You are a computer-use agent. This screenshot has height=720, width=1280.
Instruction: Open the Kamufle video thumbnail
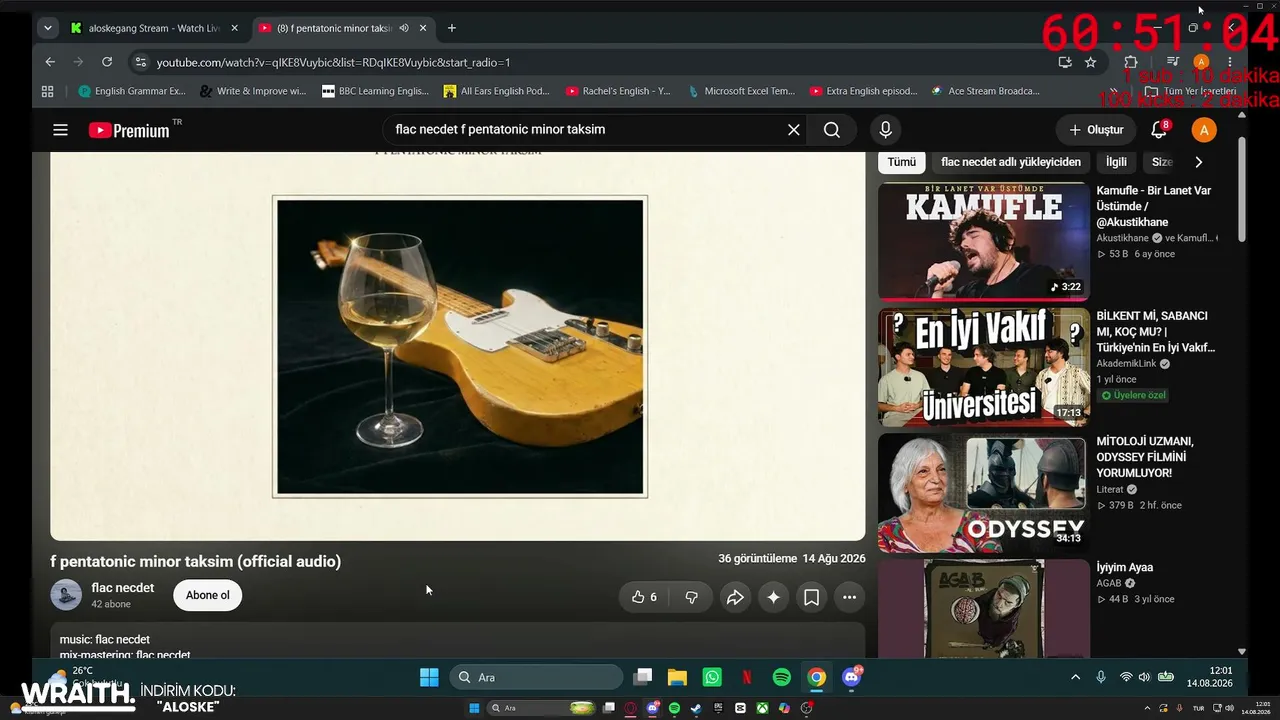[984, 241]
